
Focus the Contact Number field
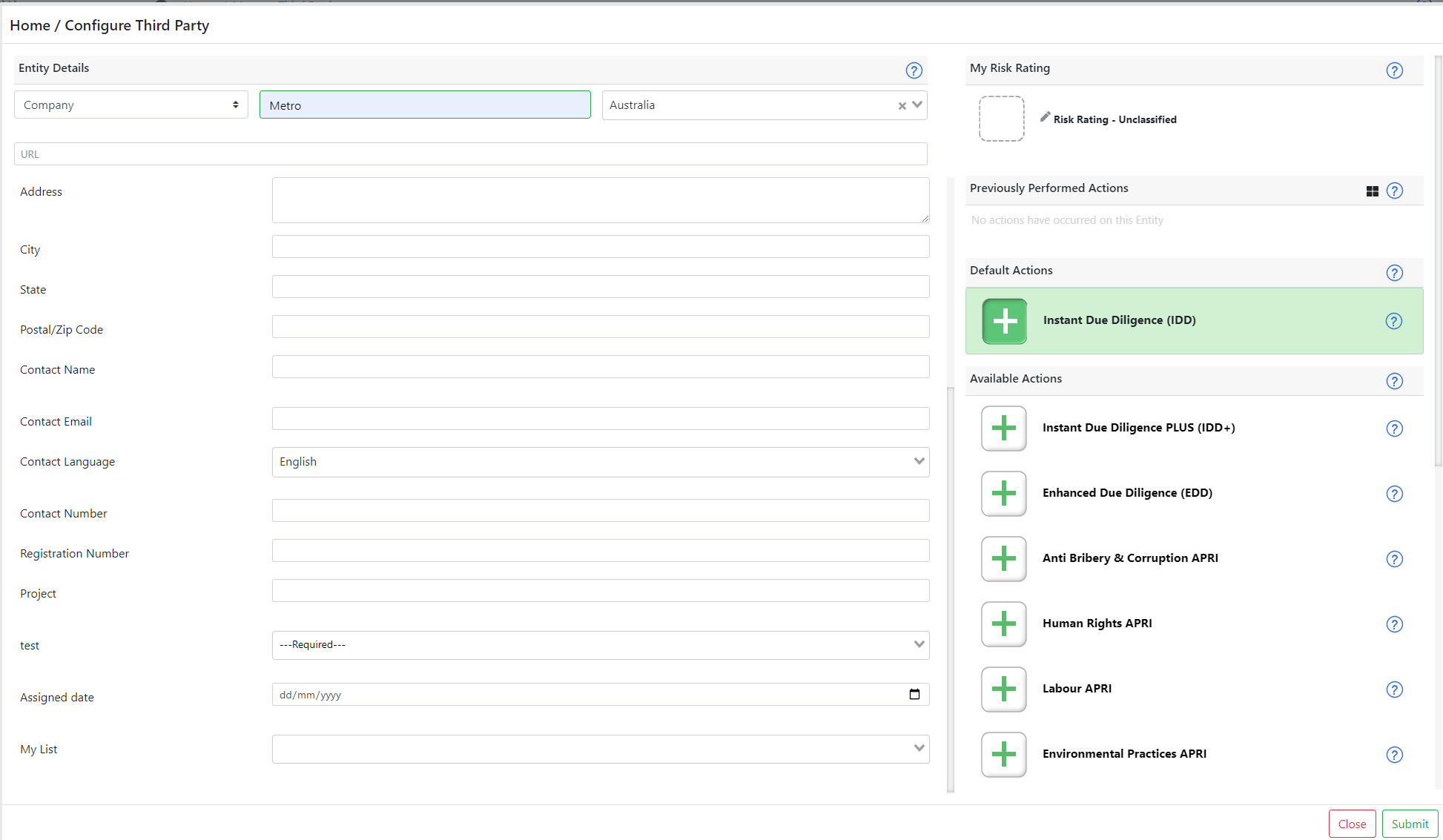point(601,511)
